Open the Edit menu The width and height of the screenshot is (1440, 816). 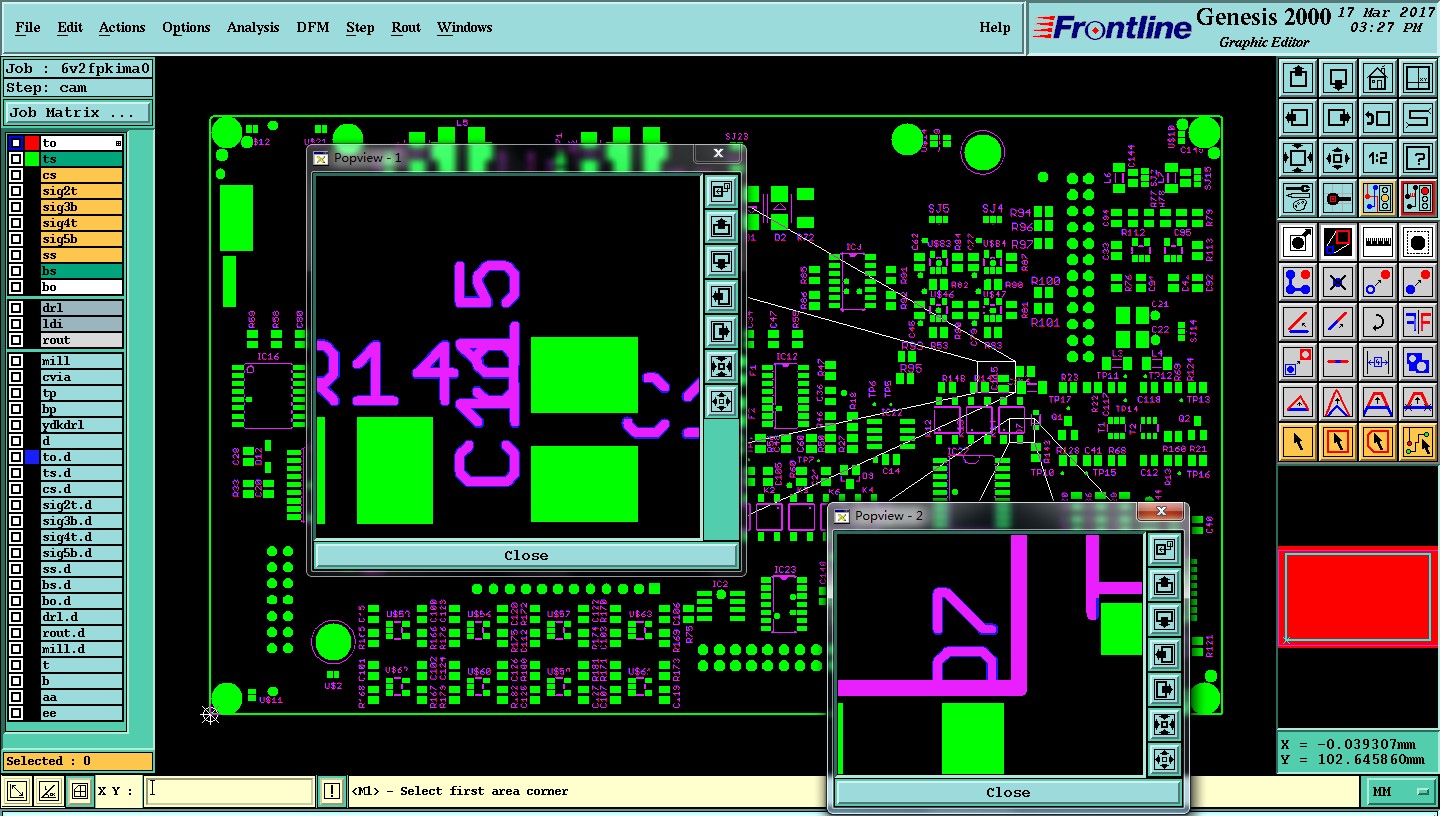[x=70, y=27]
